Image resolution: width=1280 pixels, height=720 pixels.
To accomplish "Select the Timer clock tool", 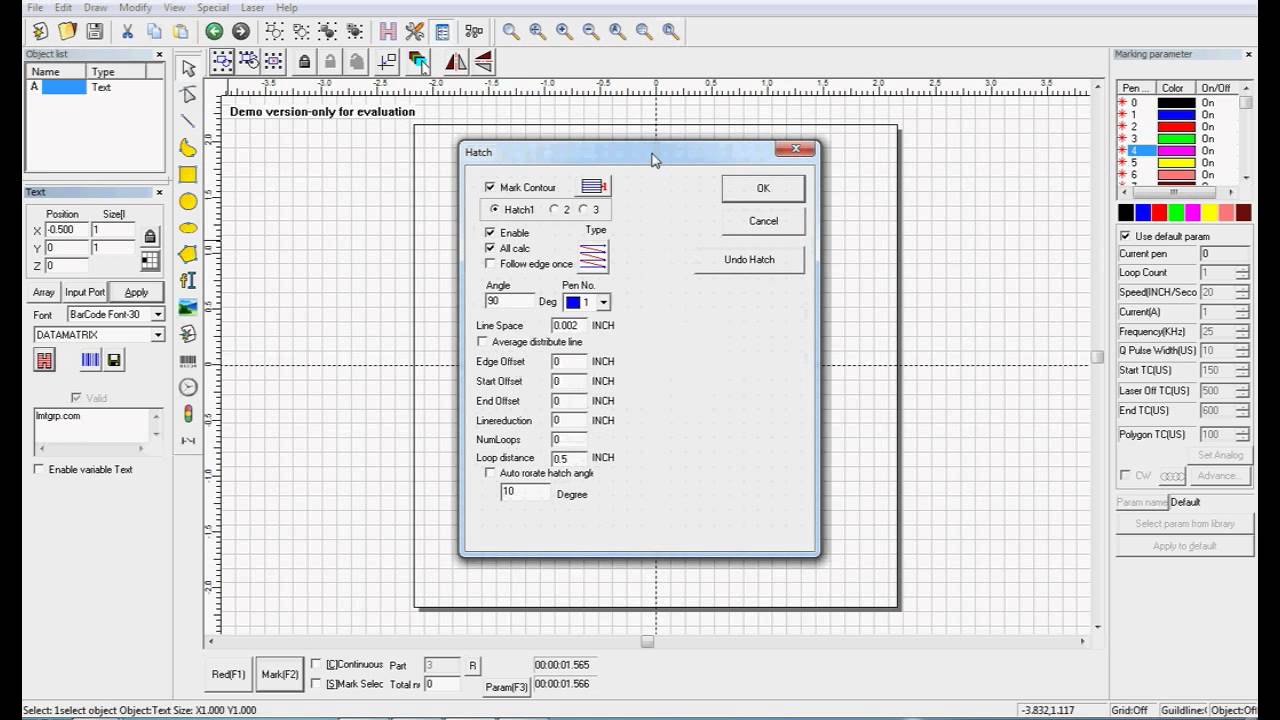I will pos(188,387).
